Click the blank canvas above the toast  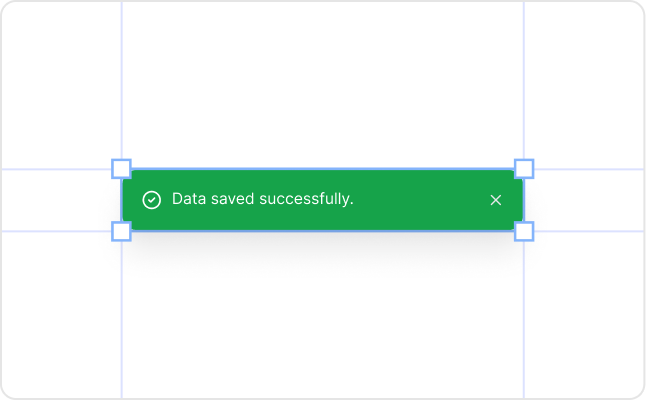(320, 80)
